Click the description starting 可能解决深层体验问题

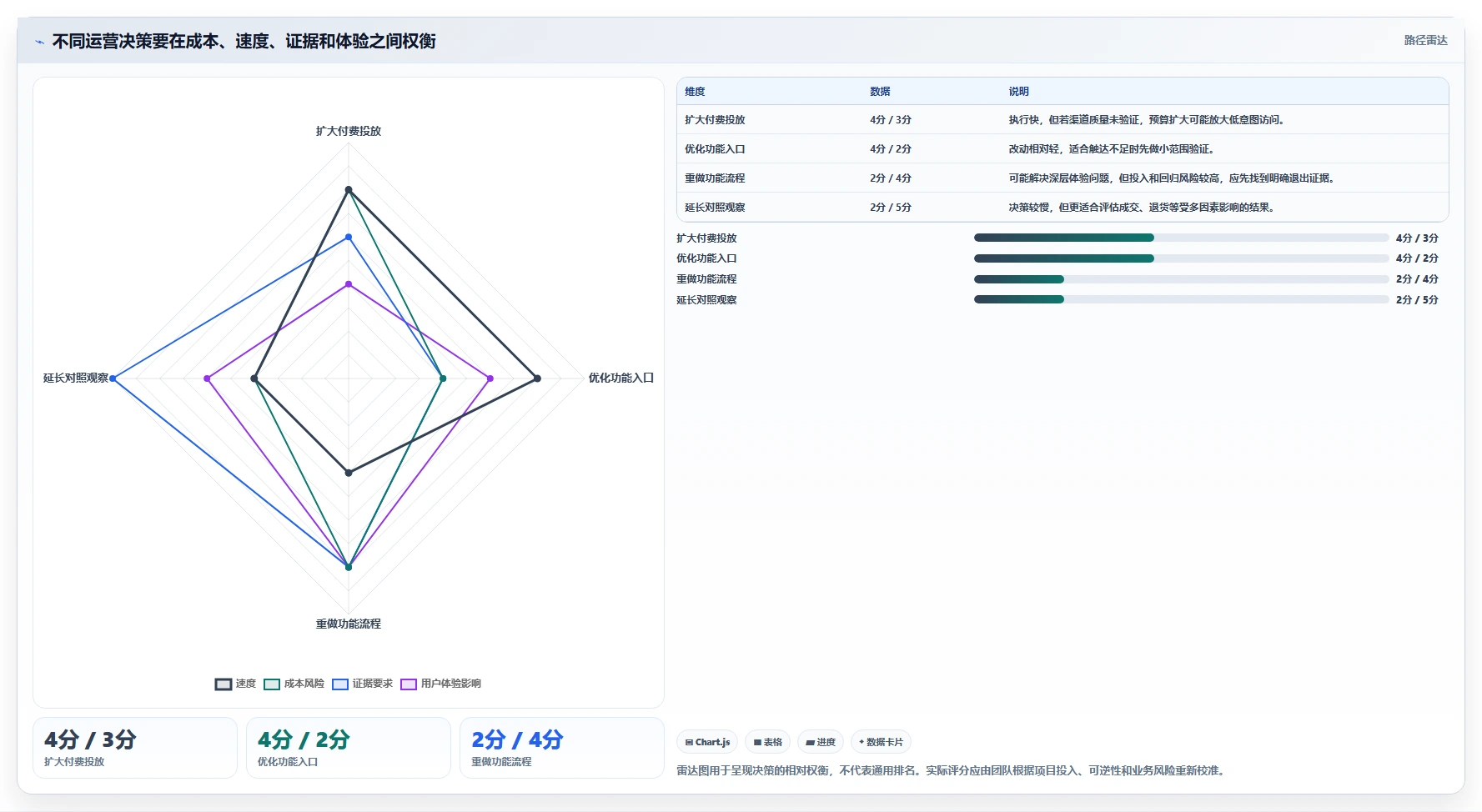coord(1173,178)
